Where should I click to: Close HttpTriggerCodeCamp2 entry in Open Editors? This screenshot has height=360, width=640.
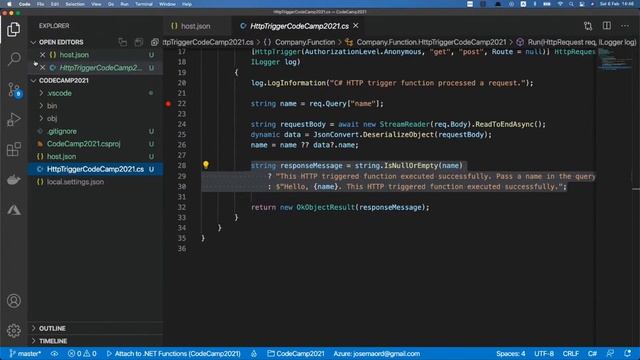(42, 68)
